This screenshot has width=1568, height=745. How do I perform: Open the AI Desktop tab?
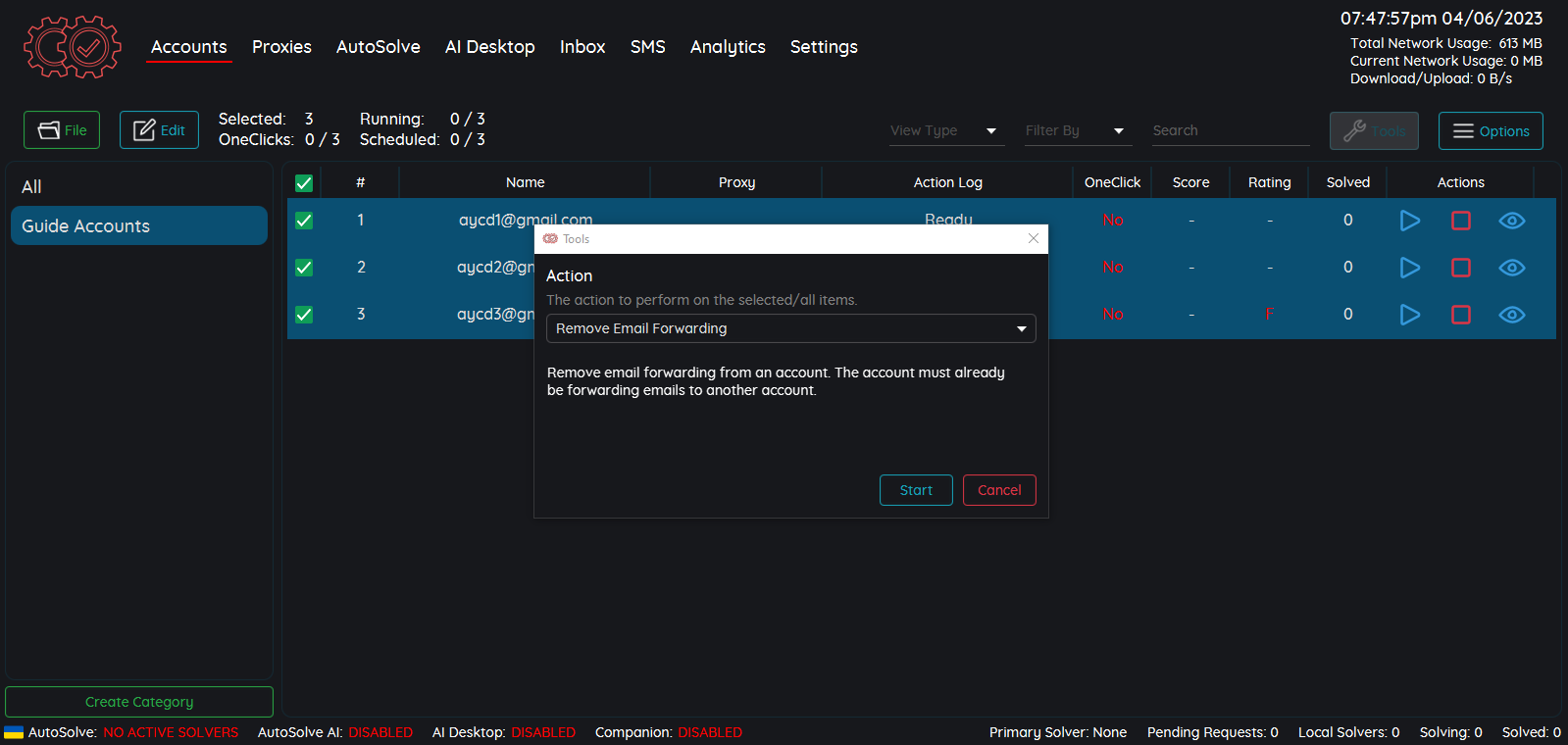click(x=490, y=47)
